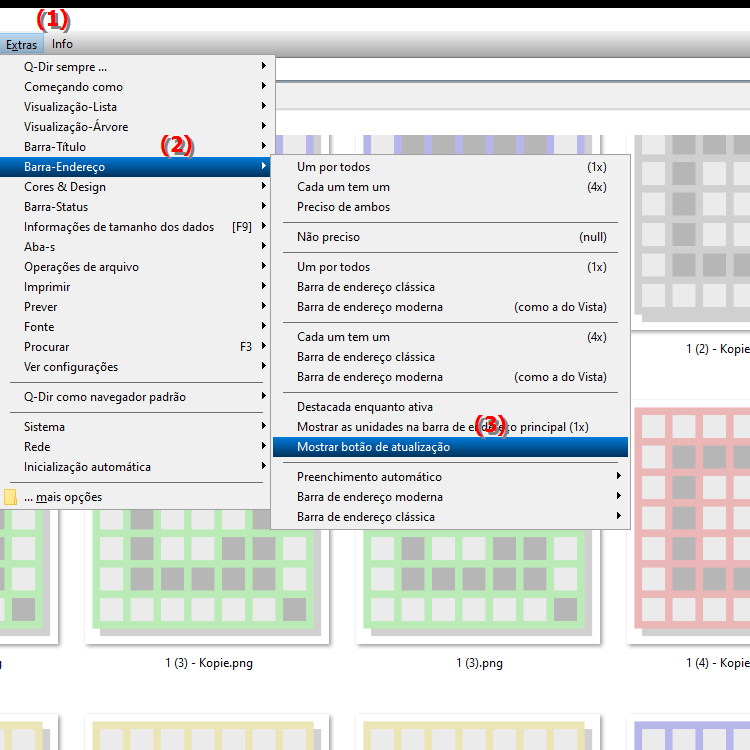Click Um por todos (1x) above Barra de endereço clássica
This screenshot has width=750, height=750.
[x=450, y=267]
